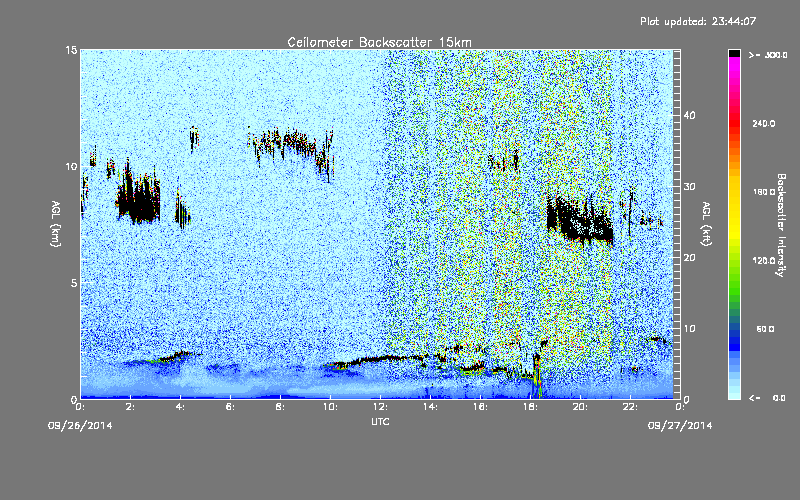Click the 10 kft tick on the AGL (kft) axis
The image size is (800, 500).
point(689,328)
